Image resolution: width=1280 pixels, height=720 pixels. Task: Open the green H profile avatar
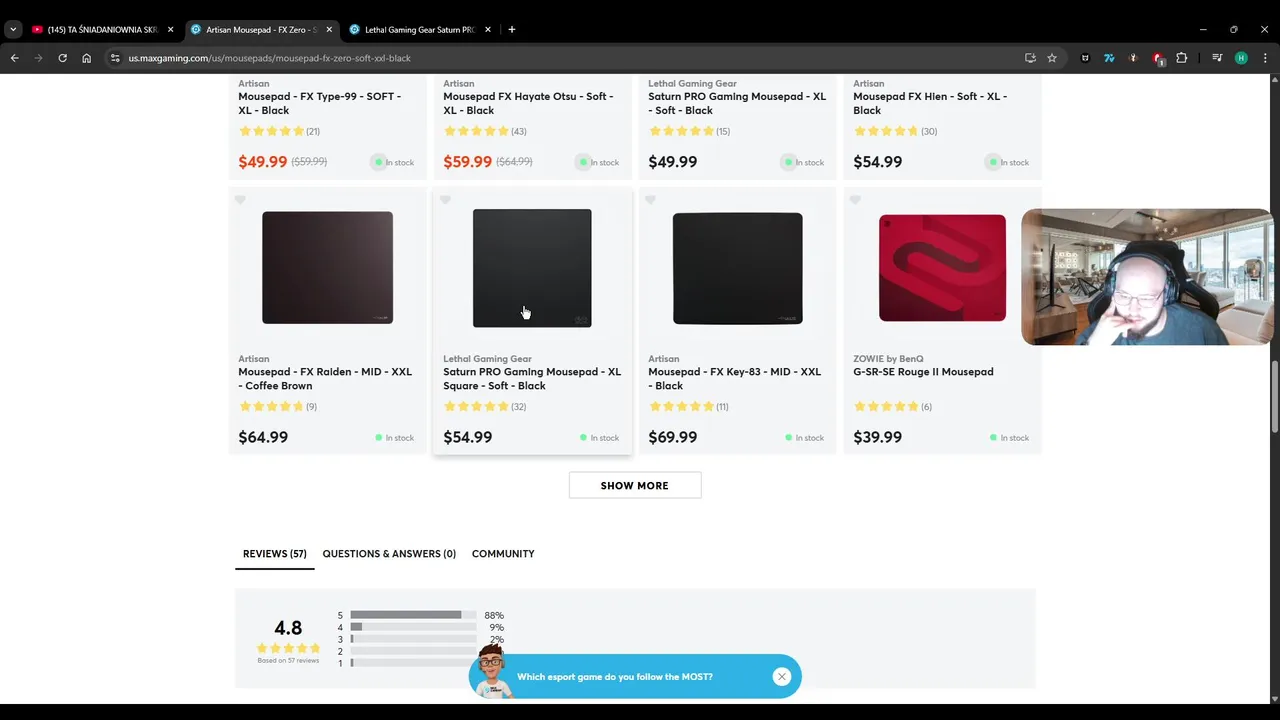click(1241, 58)
